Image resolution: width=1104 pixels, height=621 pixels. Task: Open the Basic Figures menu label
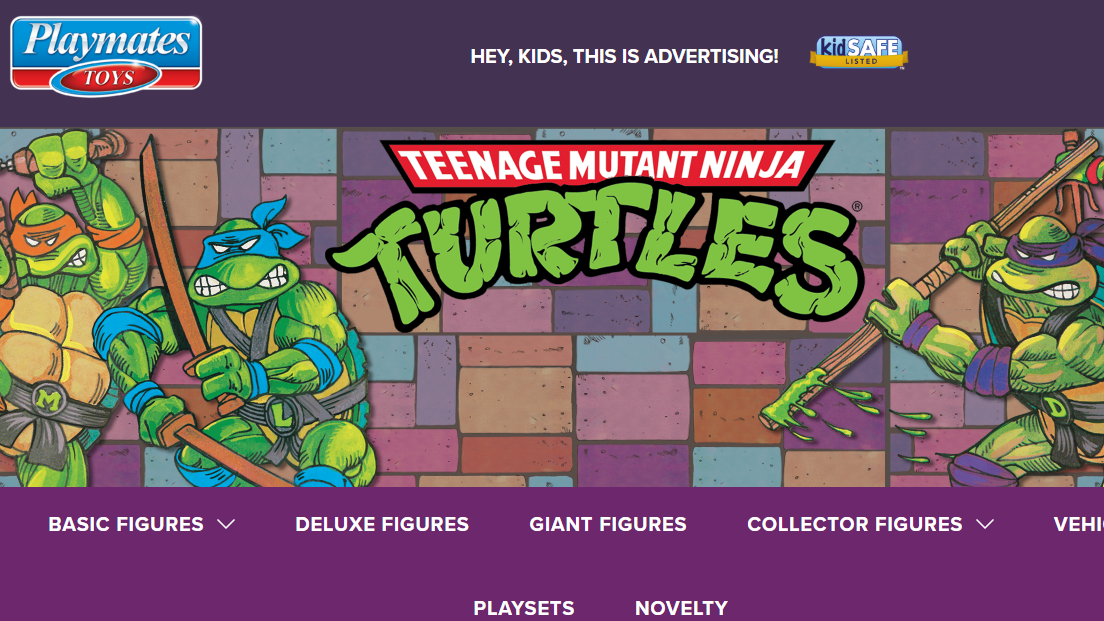click(126, 524)
